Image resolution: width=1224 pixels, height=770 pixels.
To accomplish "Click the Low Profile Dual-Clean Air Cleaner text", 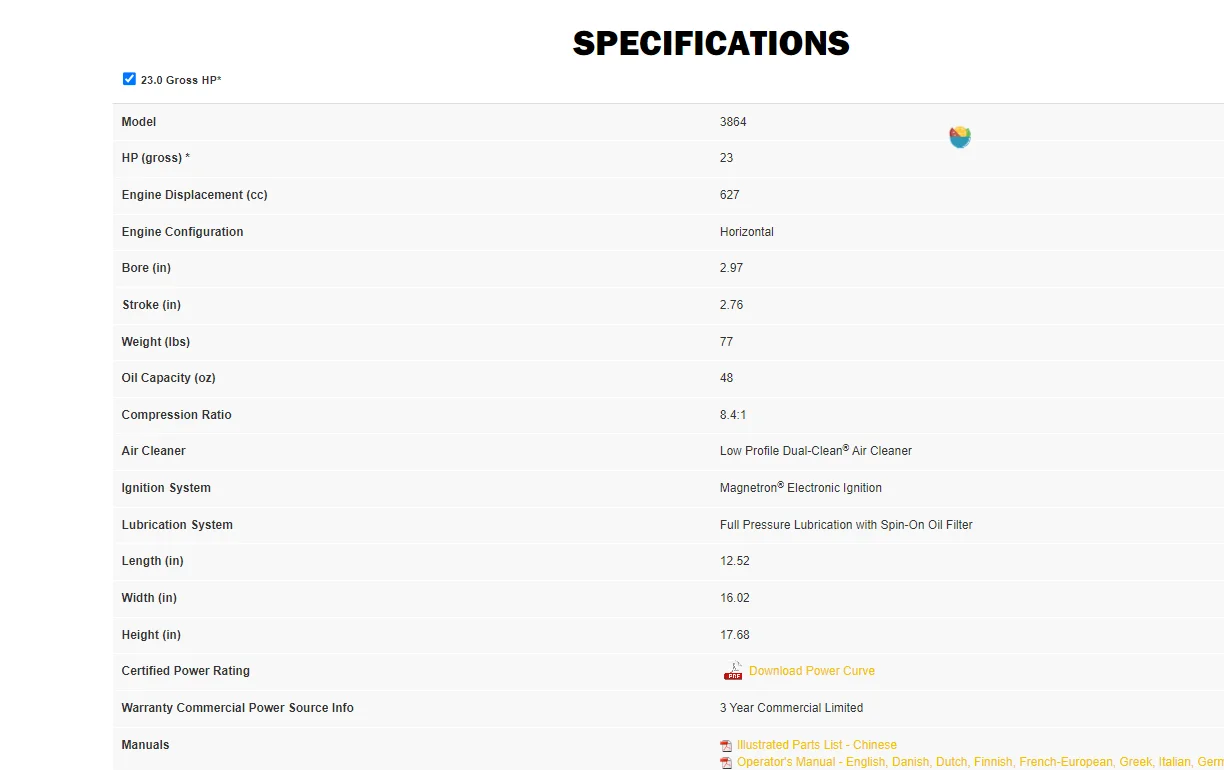I will [816, 451].
